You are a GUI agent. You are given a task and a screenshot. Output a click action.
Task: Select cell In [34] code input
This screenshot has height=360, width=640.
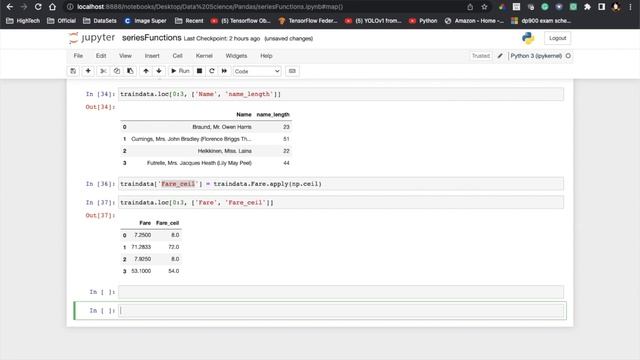click(x=341, y=94)
